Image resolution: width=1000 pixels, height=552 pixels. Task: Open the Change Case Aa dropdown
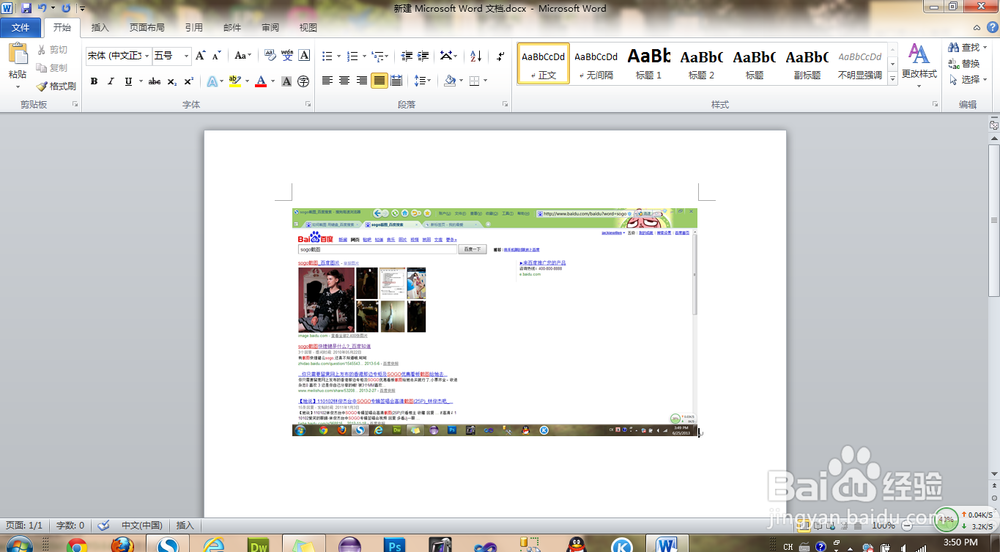[x=242, y=56]
